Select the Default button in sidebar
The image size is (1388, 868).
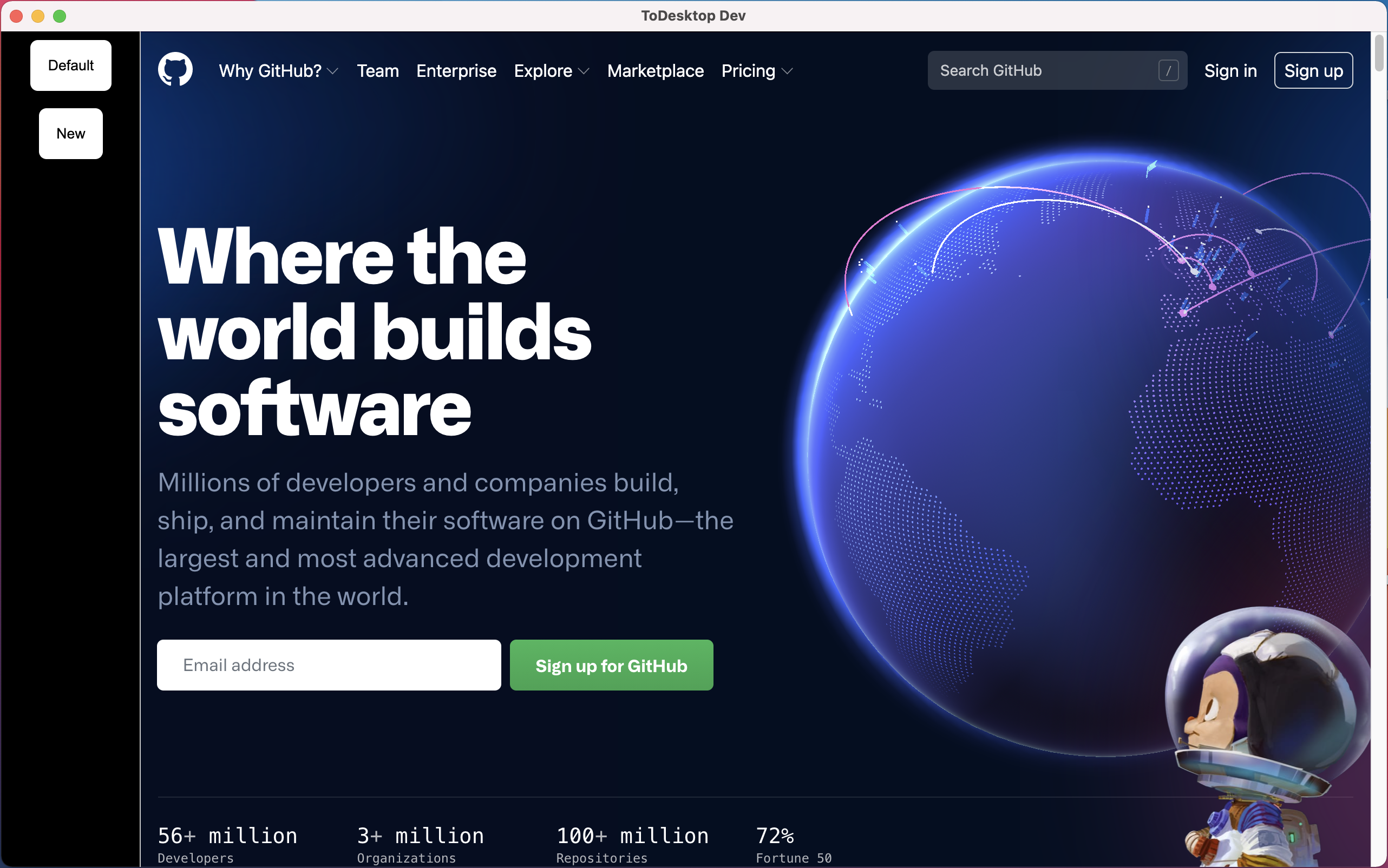coord(70,65)
